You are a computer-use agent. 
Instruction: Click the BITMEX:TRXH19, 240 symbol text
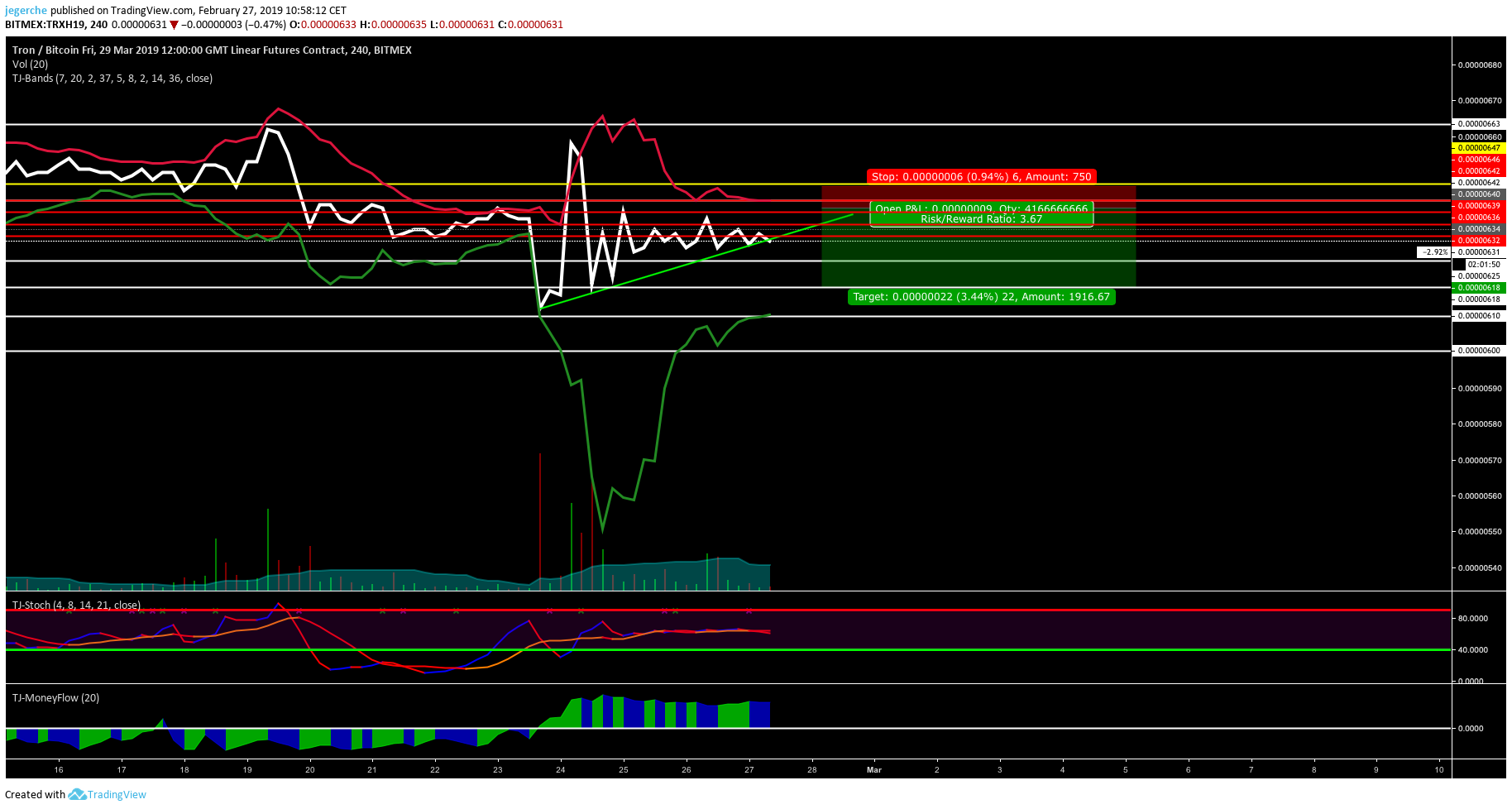(x=56, y=25)
